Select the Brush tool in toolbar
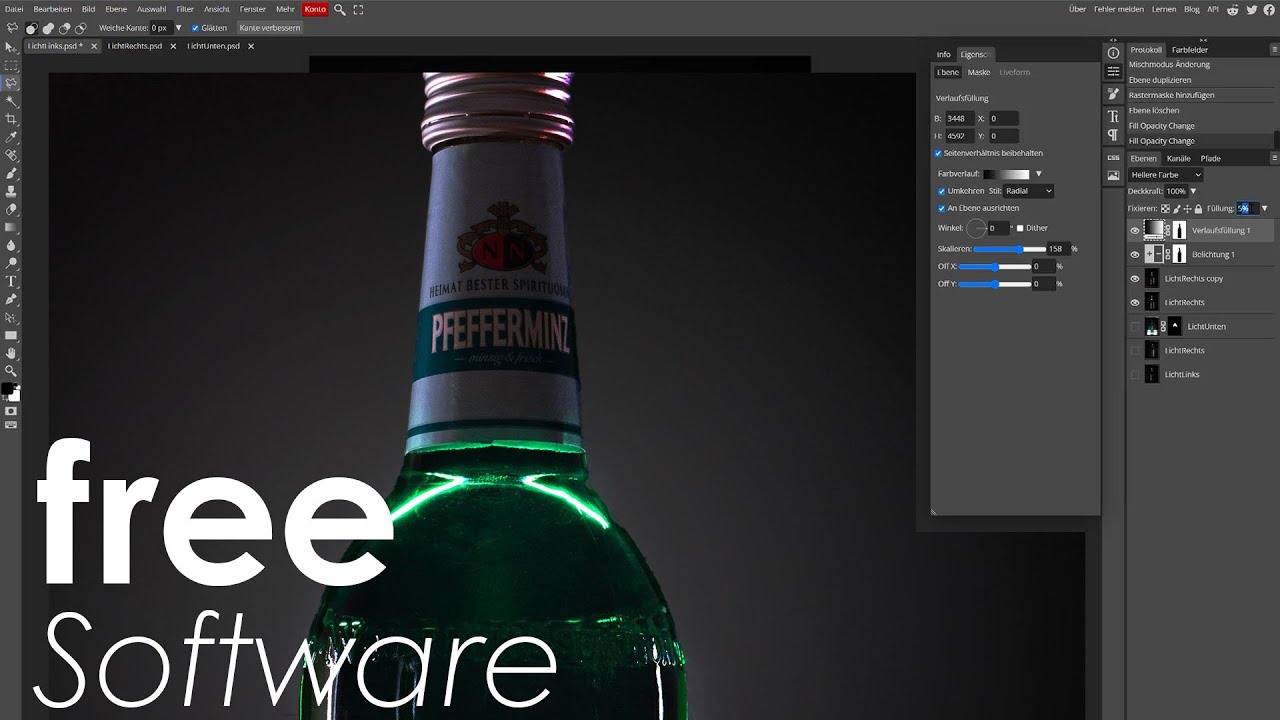The height and width of the screenshot is (720, 1280). tap(11, 173)
